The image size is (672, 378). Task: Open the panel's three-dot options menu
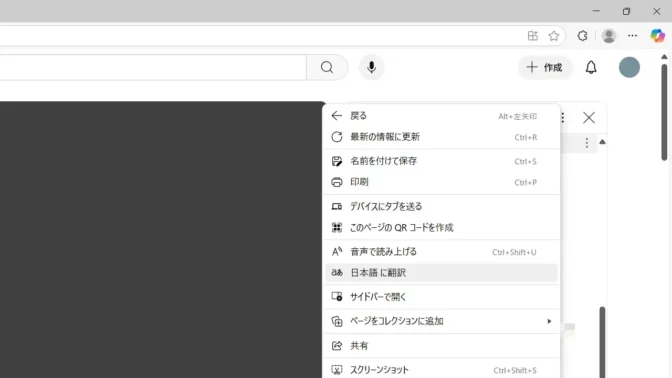pyautogui.click(x=563, y=117)
